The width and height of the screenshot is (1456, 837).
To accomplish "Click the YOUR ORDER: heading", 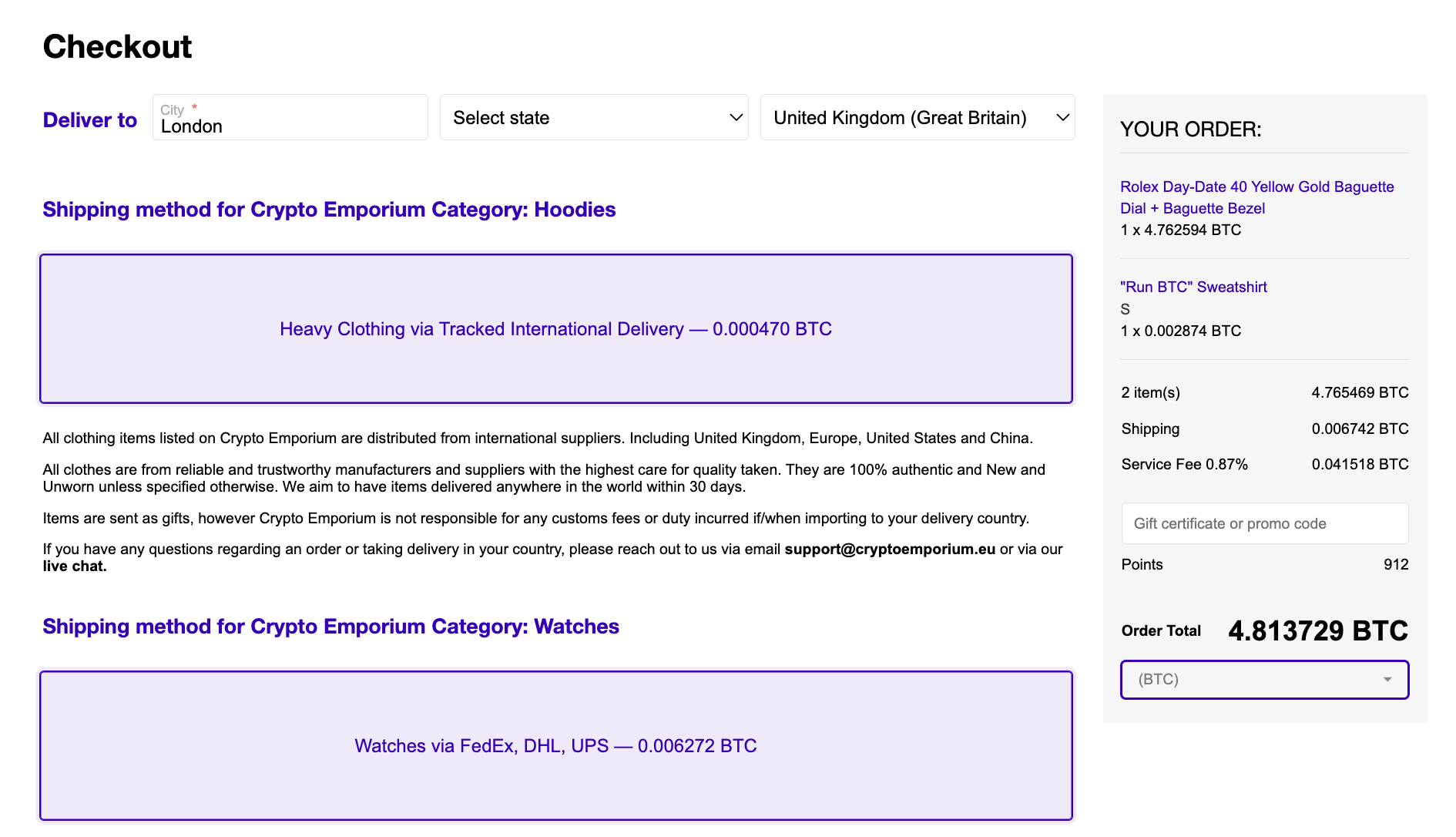I will click(x=1191, y=129).
